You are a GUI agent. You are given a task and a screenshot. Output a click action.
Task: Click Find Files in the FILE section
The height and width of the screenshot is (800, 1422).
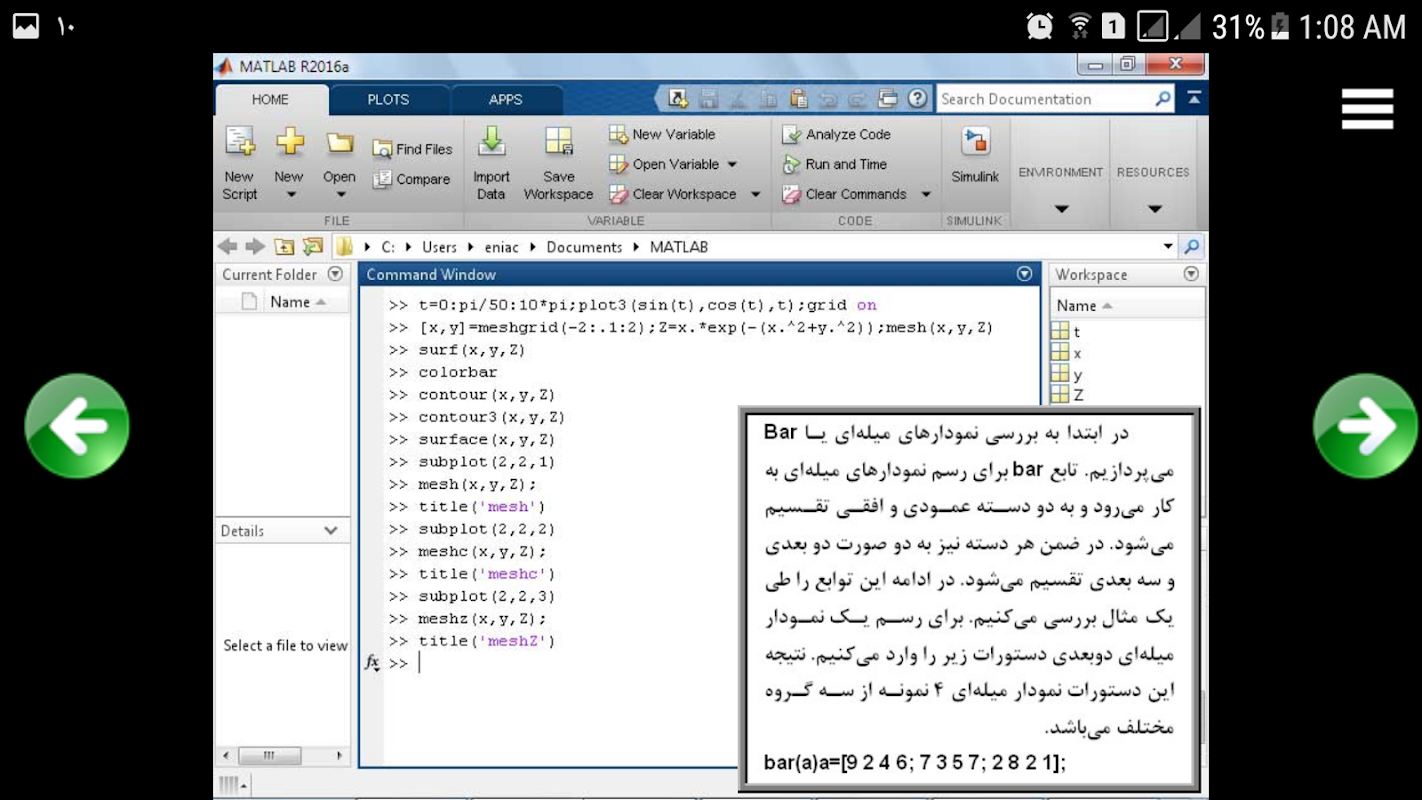[412, 149]
